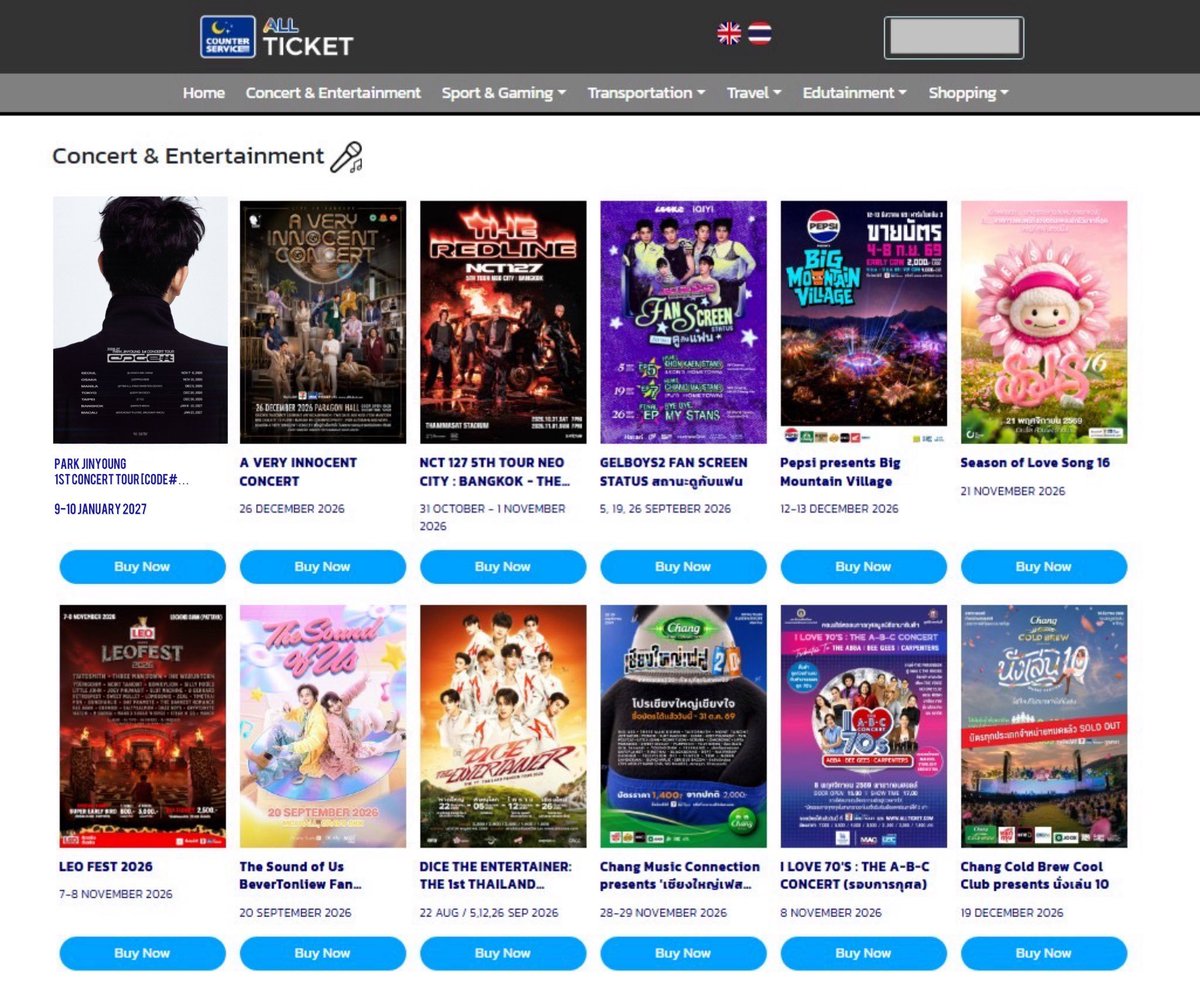
Task: Open the Park Jinyoung concert poster
Action: point(140,320)
